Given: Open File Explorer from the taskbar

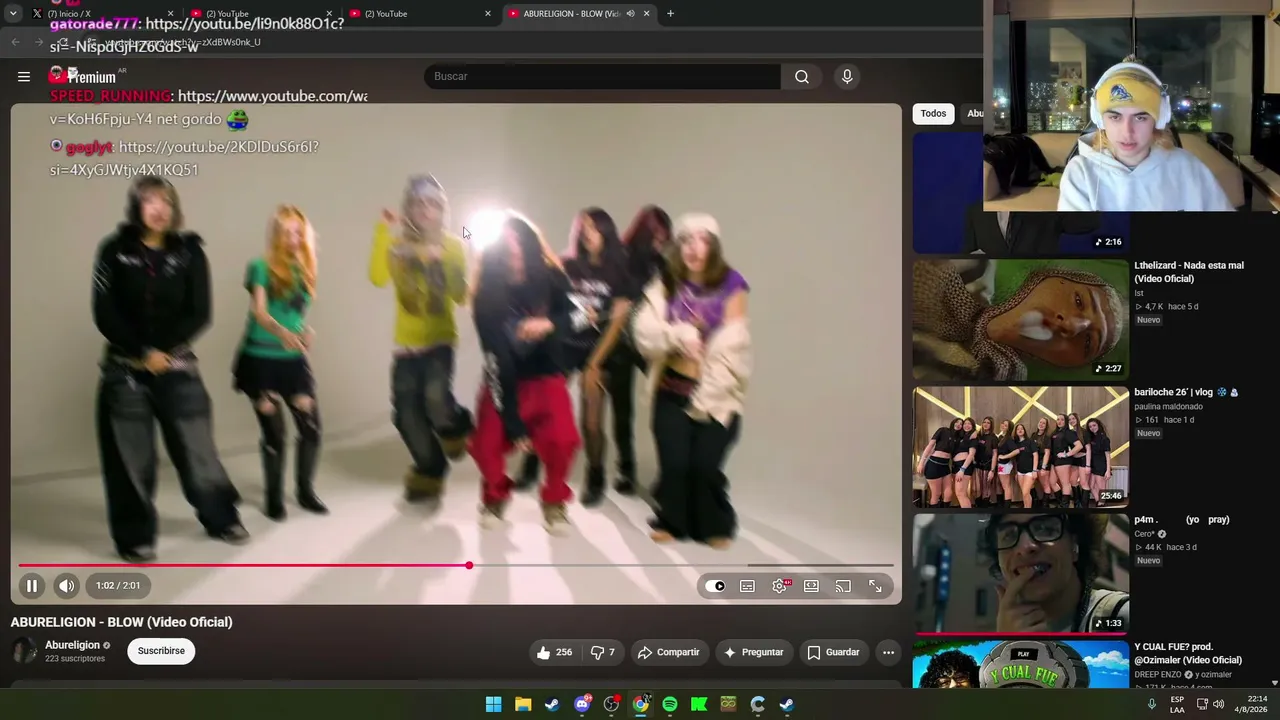Looking at the screenshot, I should (x=523, y=704).
